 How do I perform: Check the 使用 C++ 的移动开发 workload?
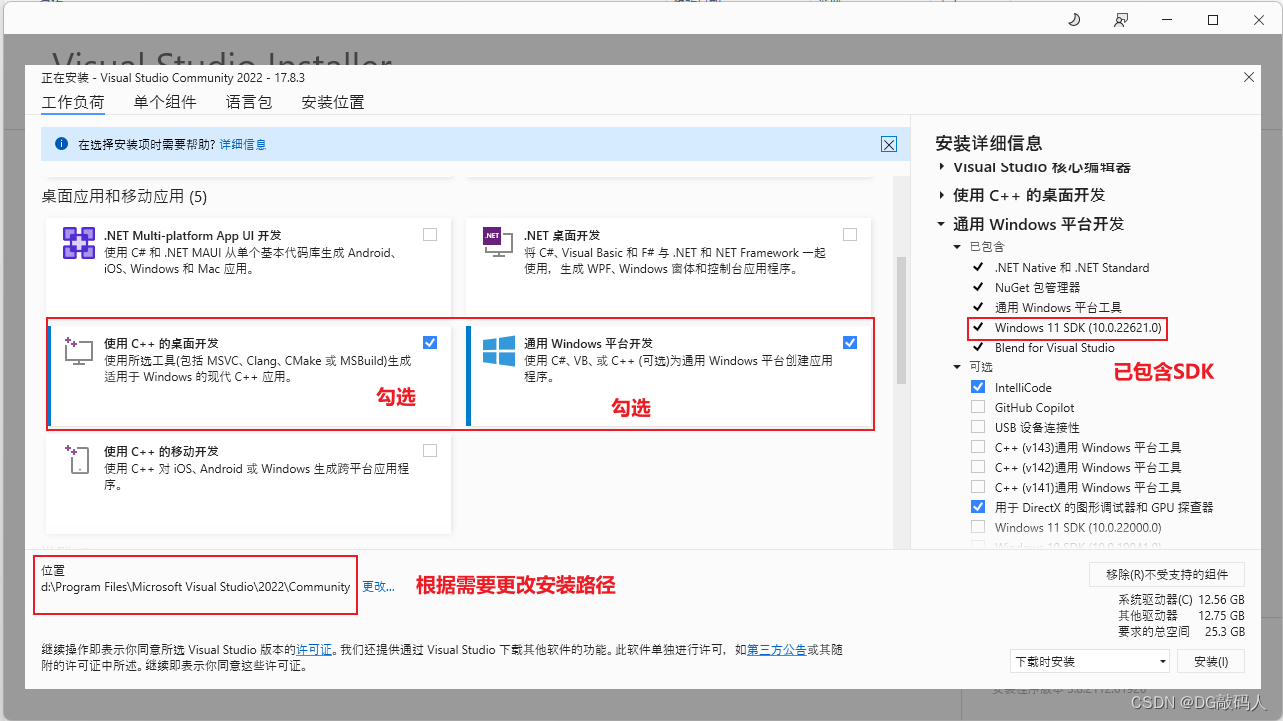430,451
